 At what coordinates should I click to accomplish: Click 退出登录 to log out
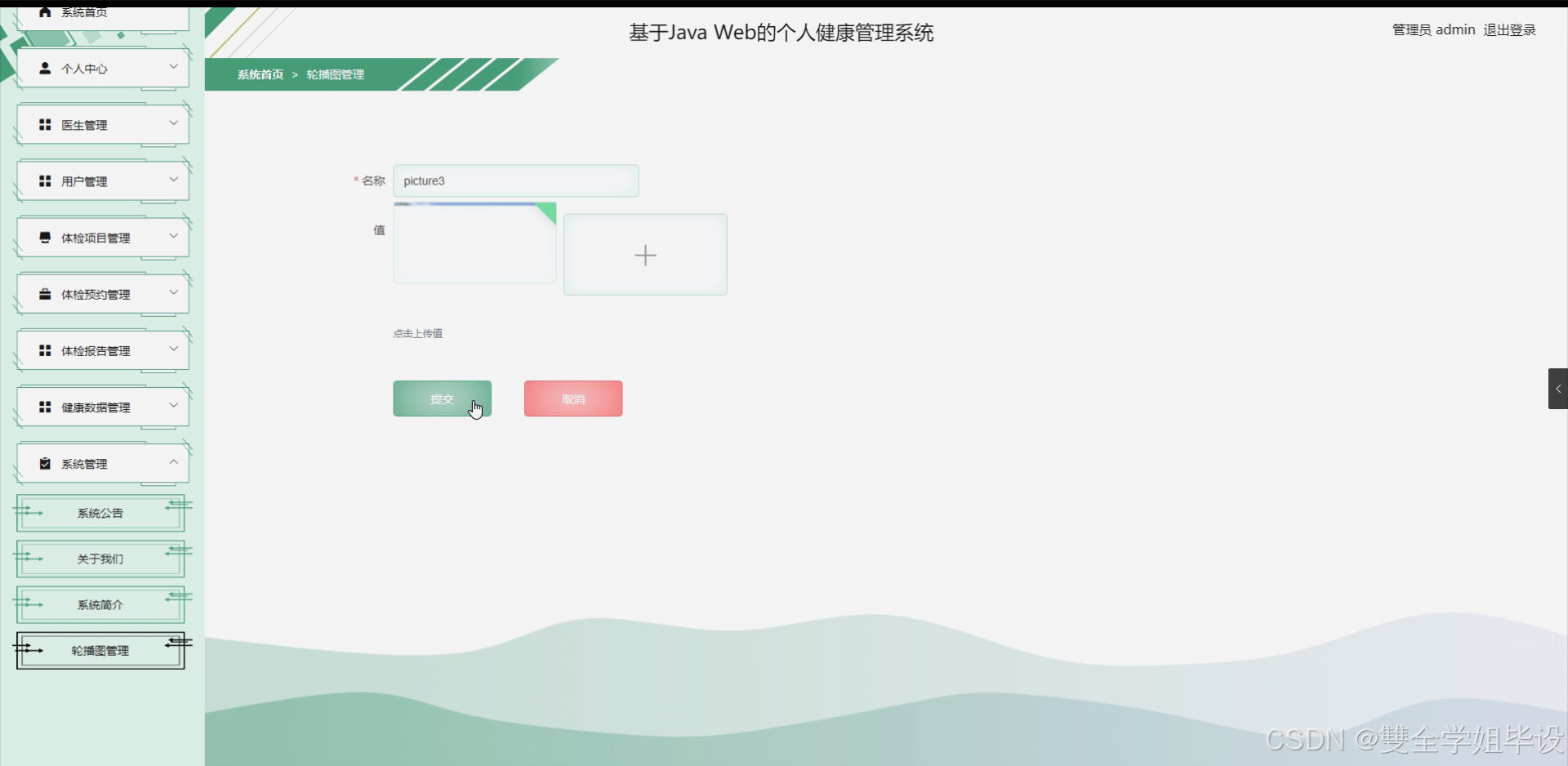click(1508, 29)
